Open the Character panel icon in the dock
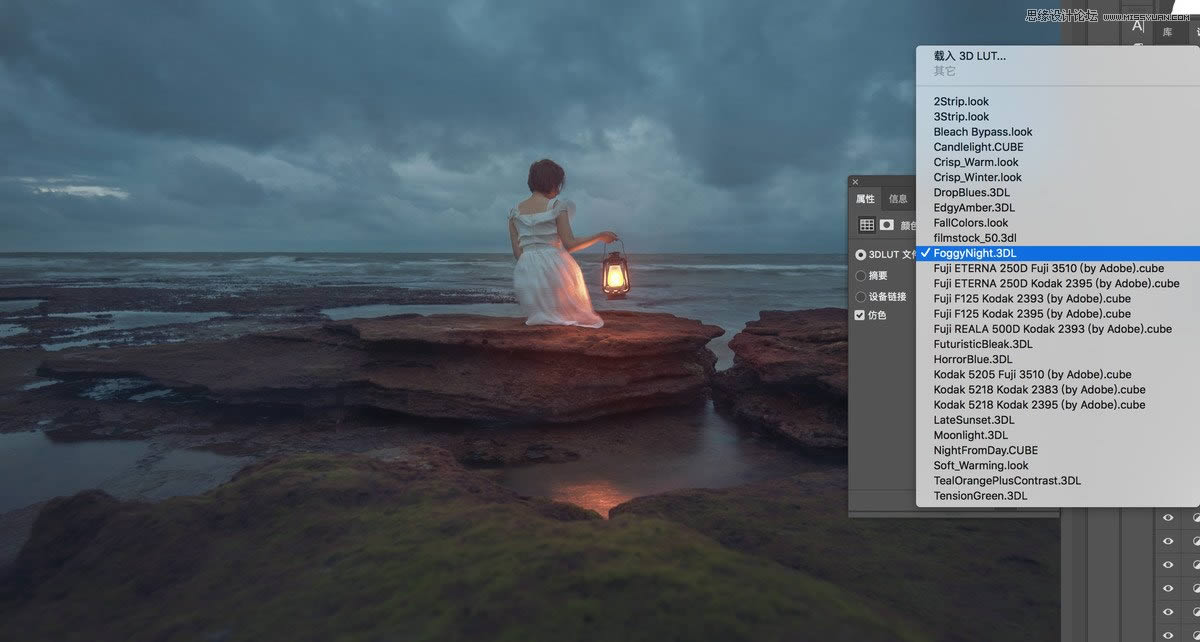The image size is (1200, 642). coord(1138,27)
